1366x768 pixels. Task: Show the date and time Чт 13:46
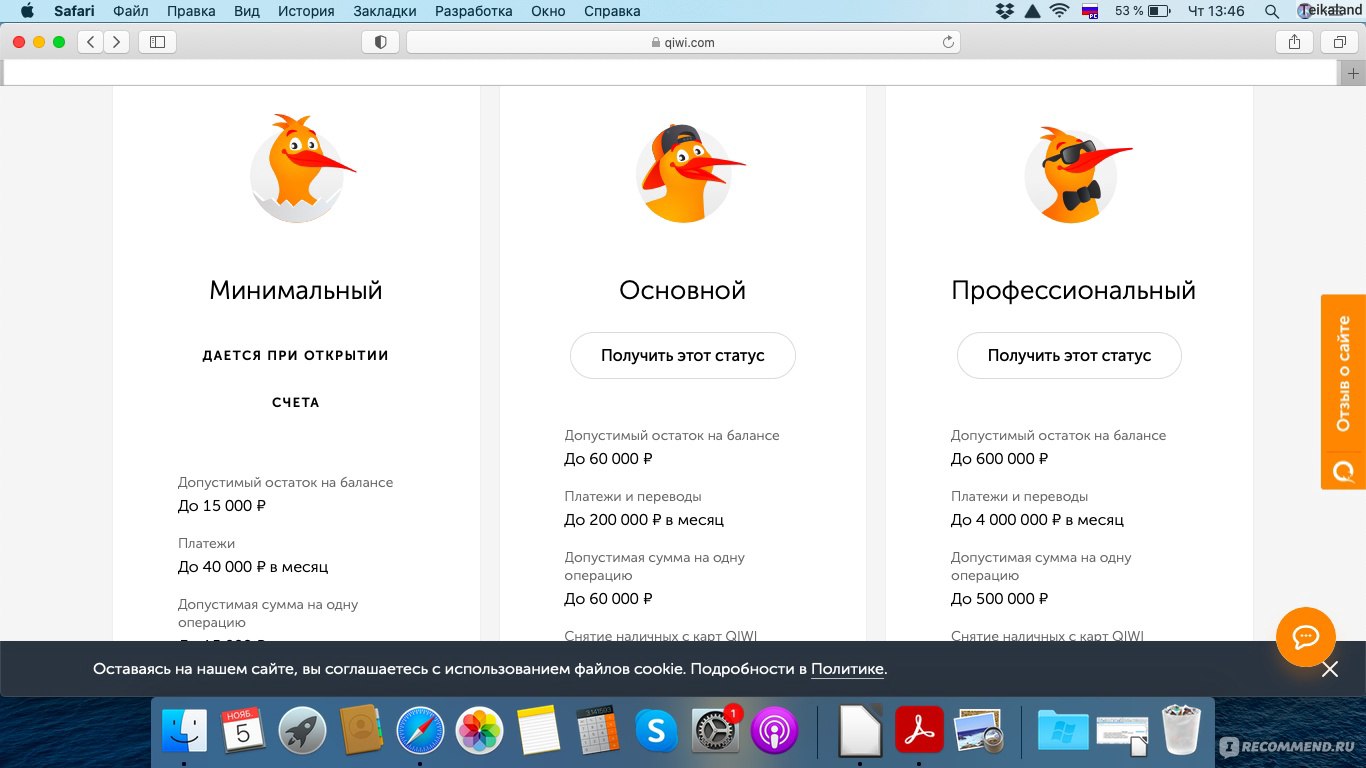[x=1216, y=11]
